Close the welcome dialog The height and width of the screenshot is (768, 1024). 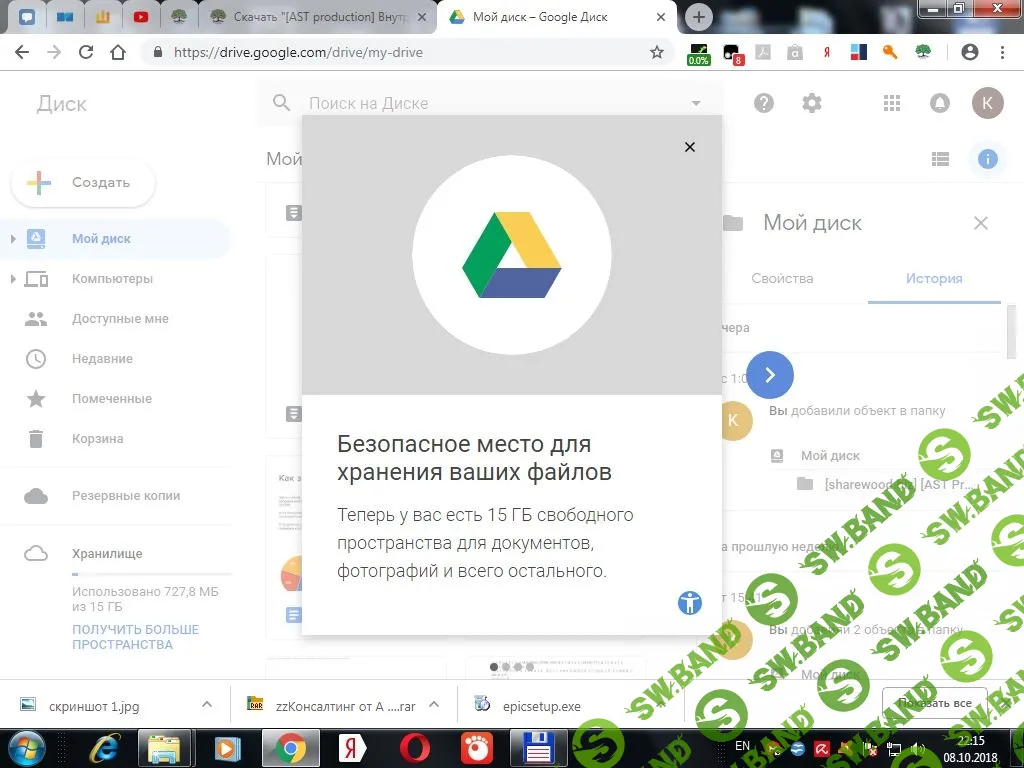pos(689,147)
